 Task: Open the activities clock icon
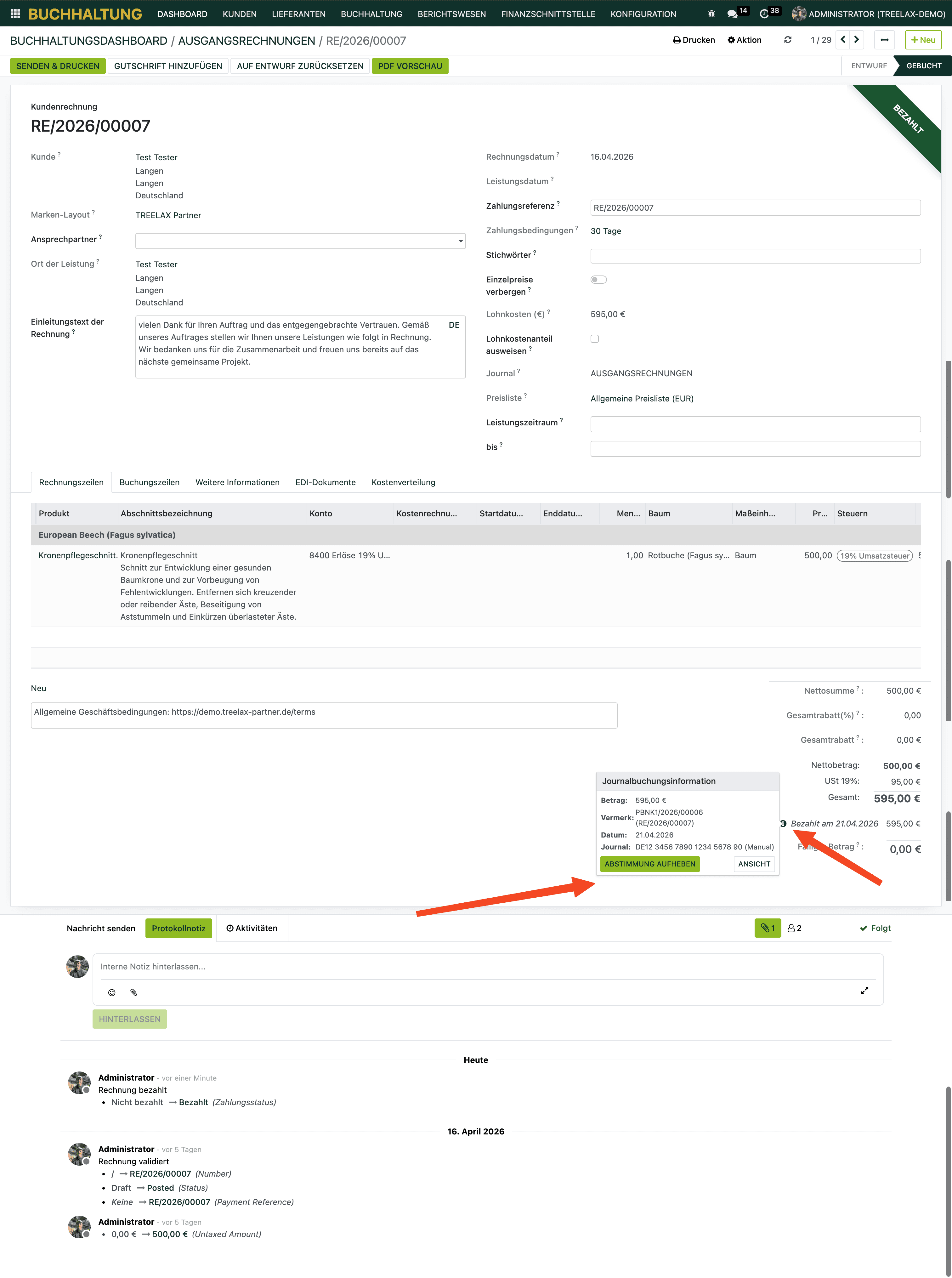[x=764, y=14]
